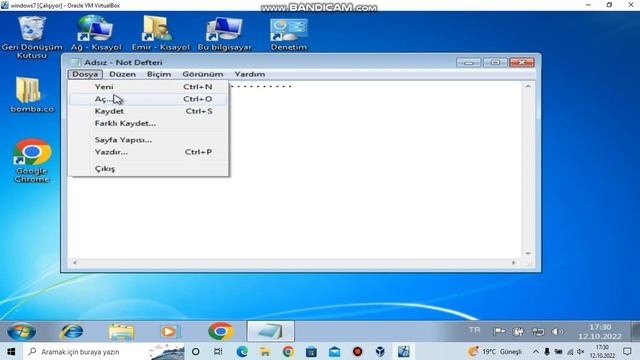The width and height of the screenshot is (640, 360).
Task: Open Task View on the host taskbar
Action: [218, 351]
